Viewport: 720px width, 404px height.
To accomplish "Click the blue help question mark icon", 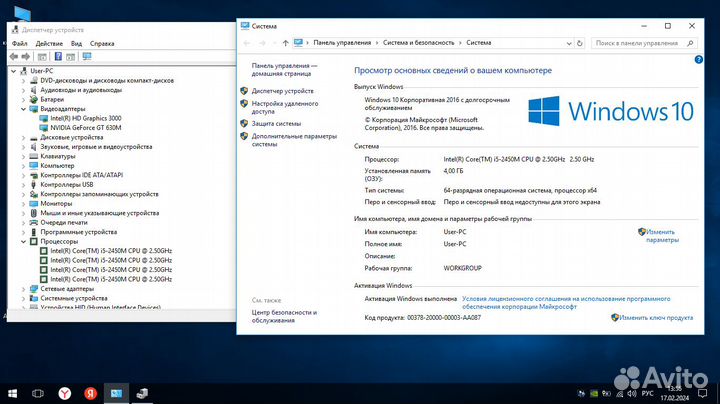I will click(698, 60).
